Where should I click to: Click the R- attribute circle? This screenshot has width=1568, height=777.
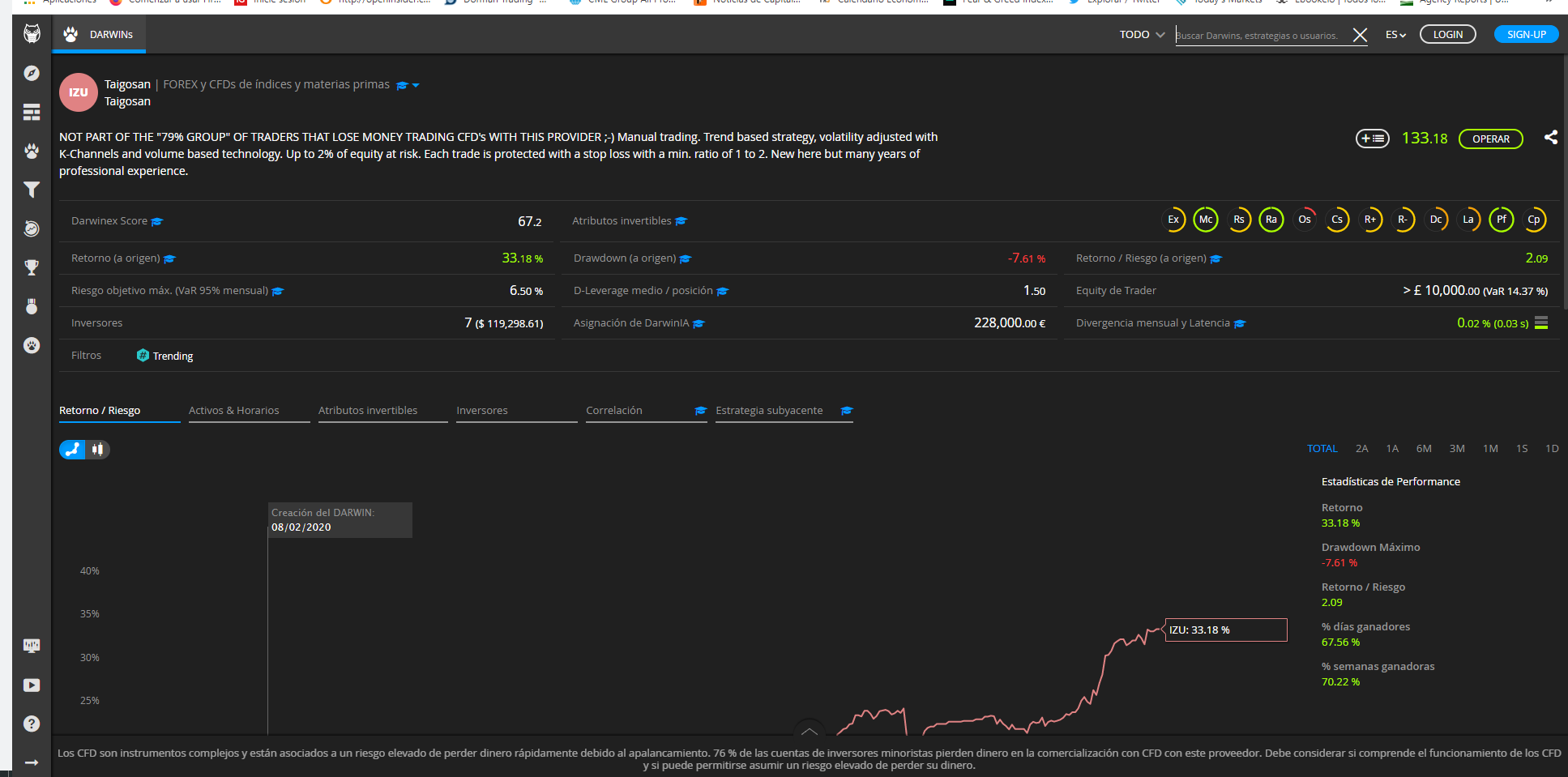click(1403, 220)
